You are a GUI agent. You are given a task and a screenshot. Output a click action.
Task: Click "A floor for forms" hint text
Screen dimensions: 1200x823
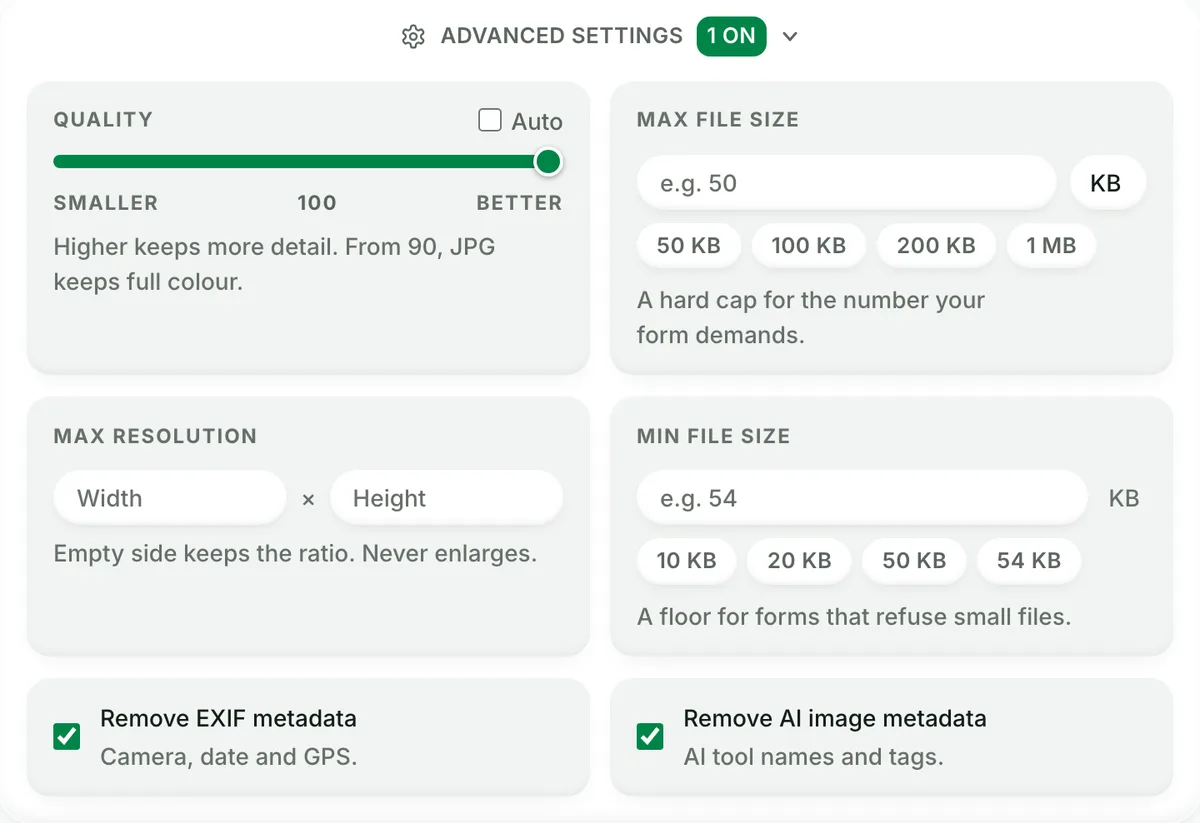click(854, 617)
